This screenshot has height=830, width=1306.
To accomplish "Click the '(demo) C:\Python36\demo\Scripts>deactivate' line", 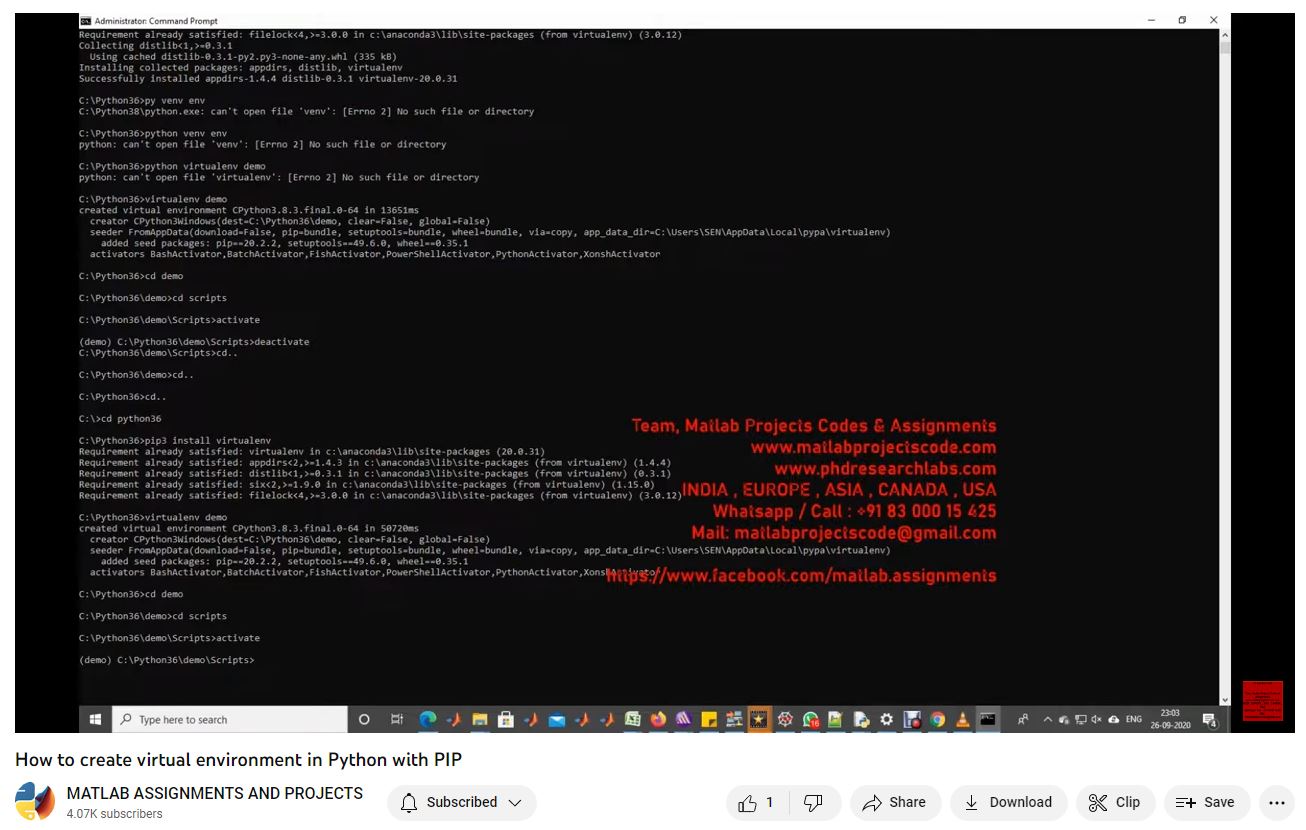I will 194,342.
